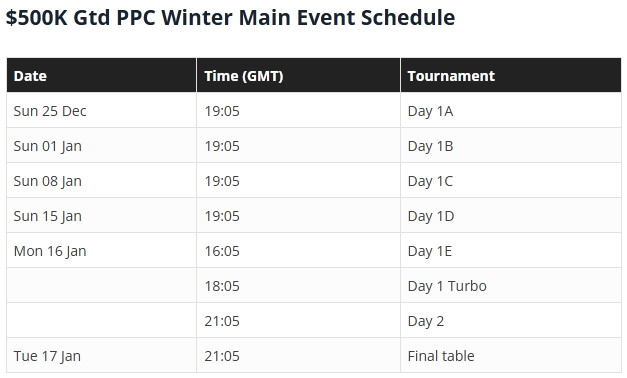
Task: Click the Sun 08 Jan date cell
Action: [x=102, y=180]
